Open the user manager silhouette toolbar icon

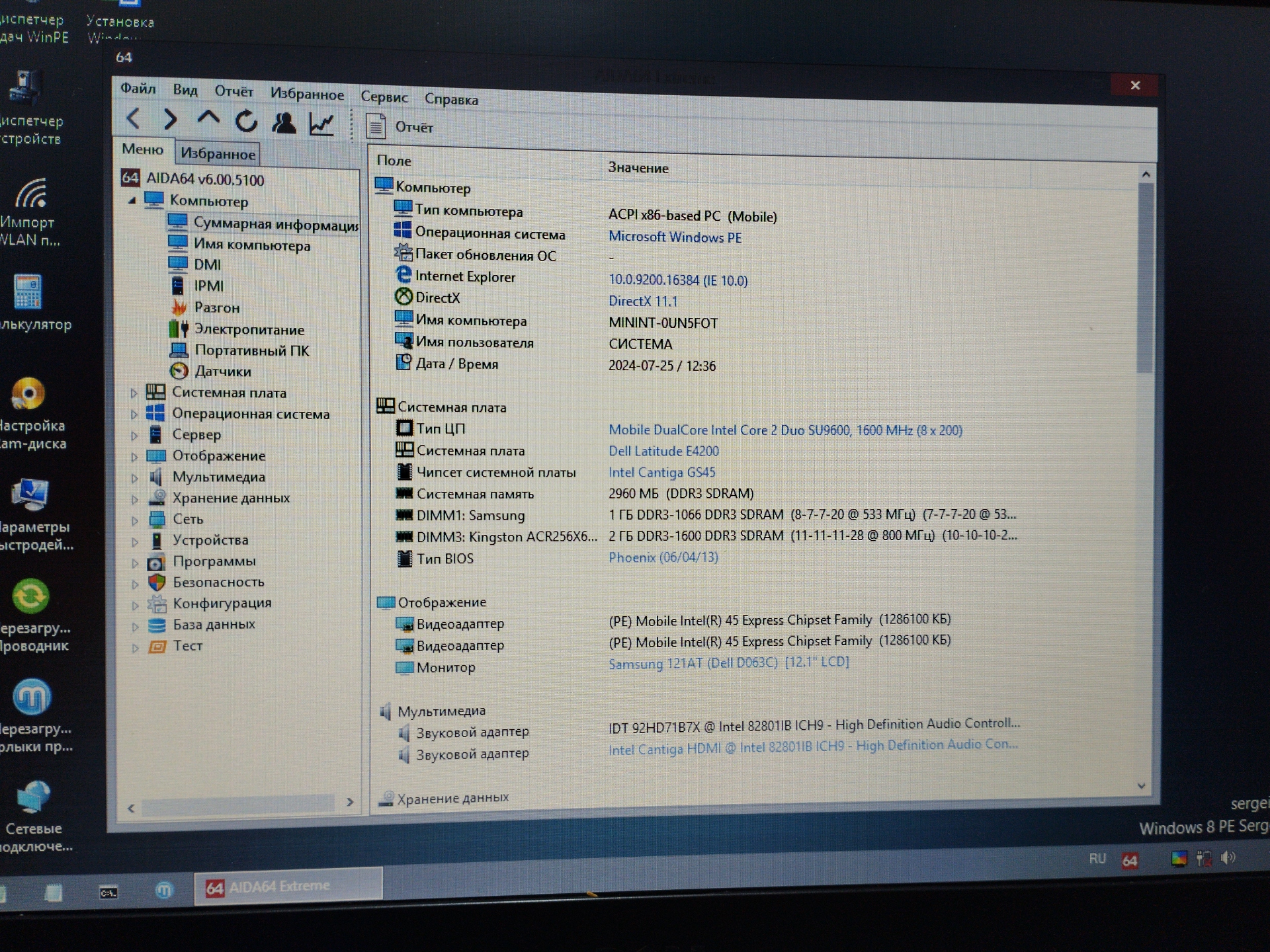pyautogui.click(x=284, y=123)
